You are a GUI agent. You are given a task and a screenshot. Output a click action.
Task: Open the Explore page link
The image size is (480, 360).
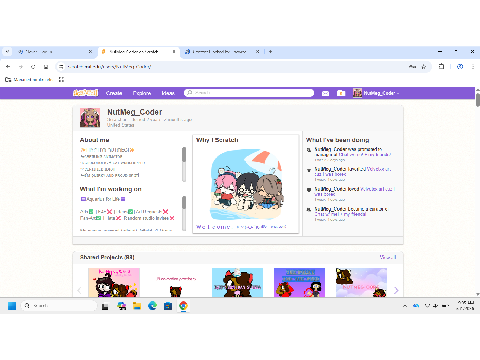[142, 93]
